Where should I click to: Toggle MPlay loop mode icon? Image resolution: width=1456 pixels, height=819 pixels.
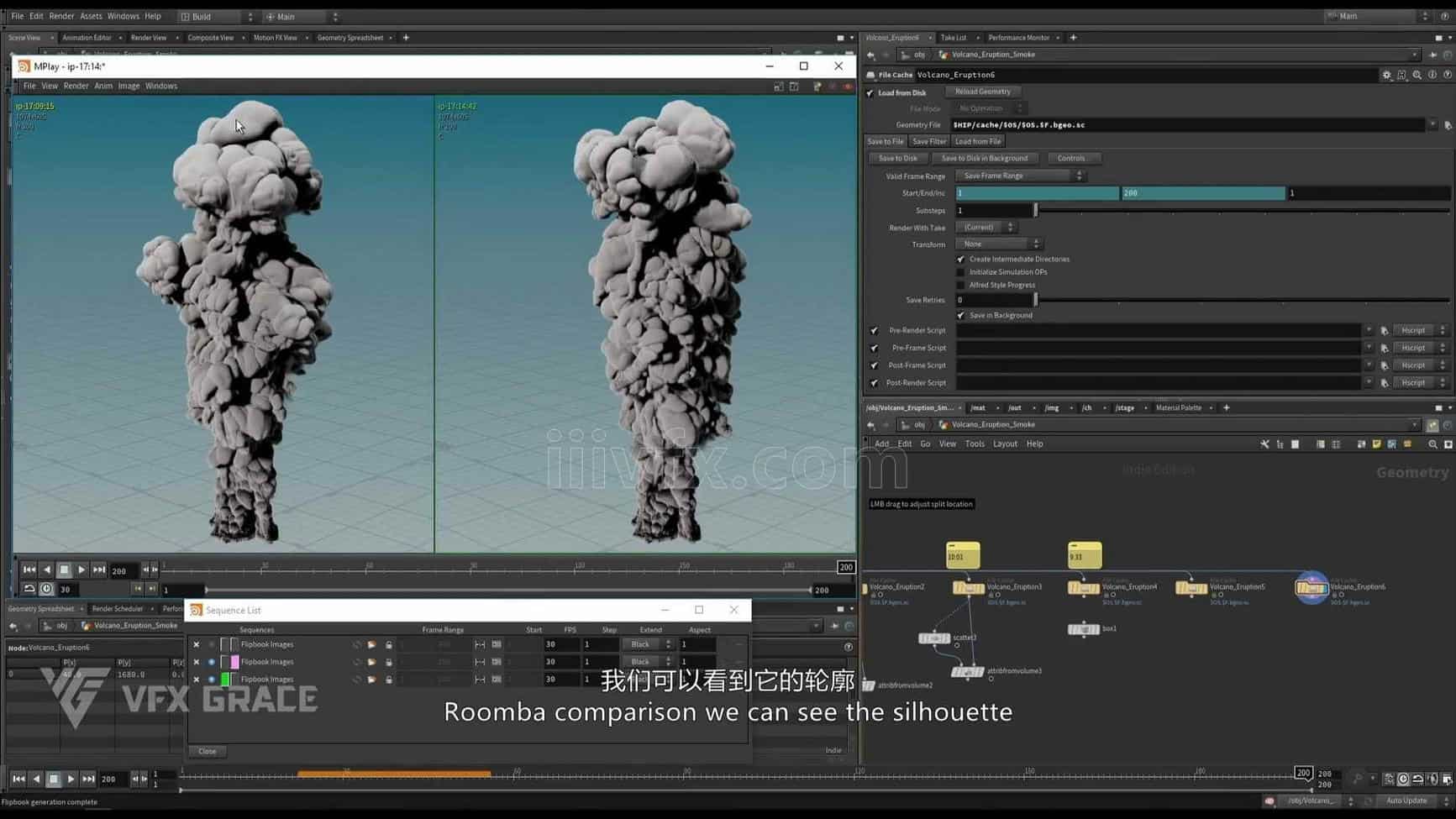click(29, 589)
